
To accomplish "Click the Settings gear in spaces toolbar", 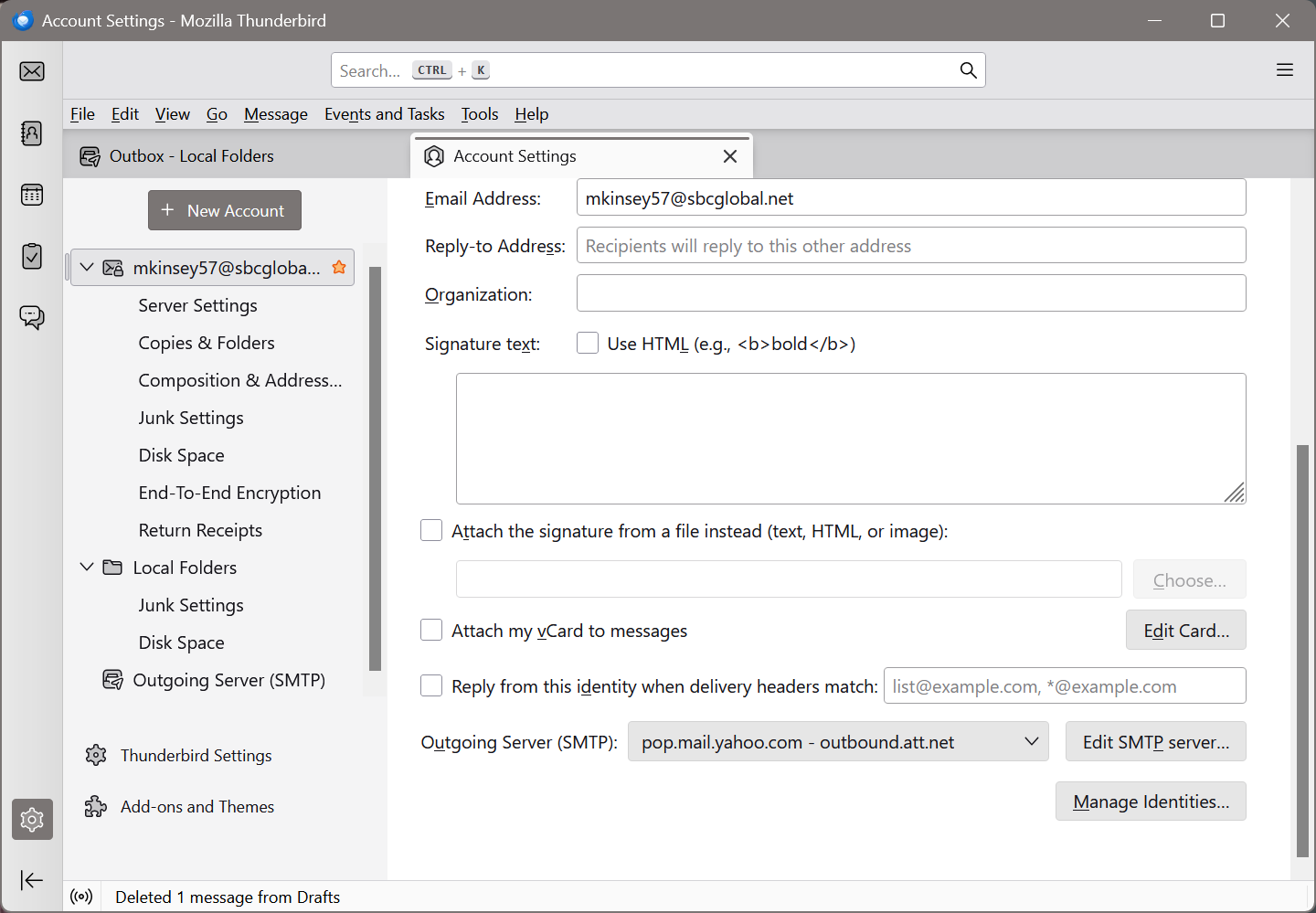I will click(x=32, y=819).
